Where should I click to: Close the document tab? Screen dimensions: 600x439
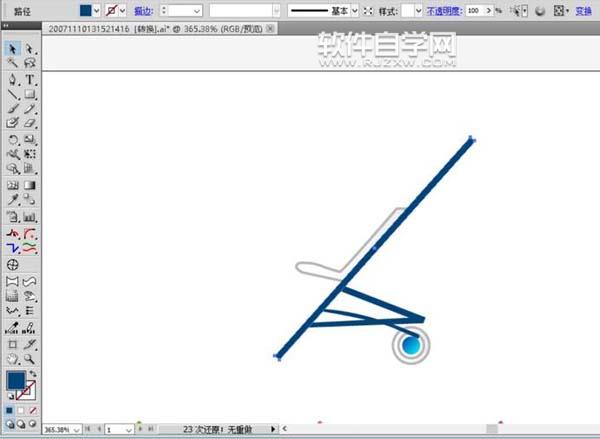tap(270, 28)
